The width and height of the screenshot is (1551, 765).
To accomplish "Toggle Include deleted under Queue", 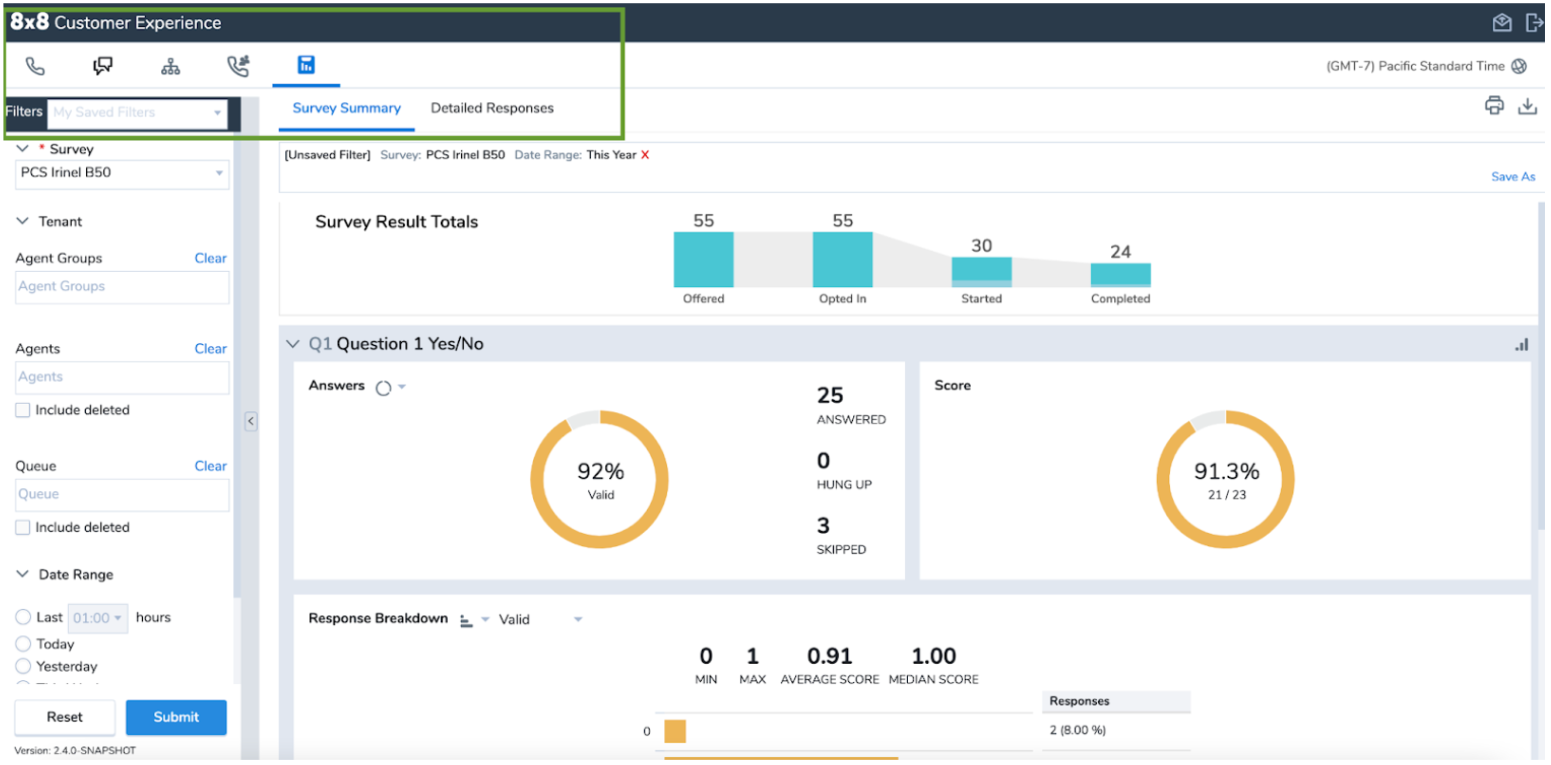I will point(22,527).
